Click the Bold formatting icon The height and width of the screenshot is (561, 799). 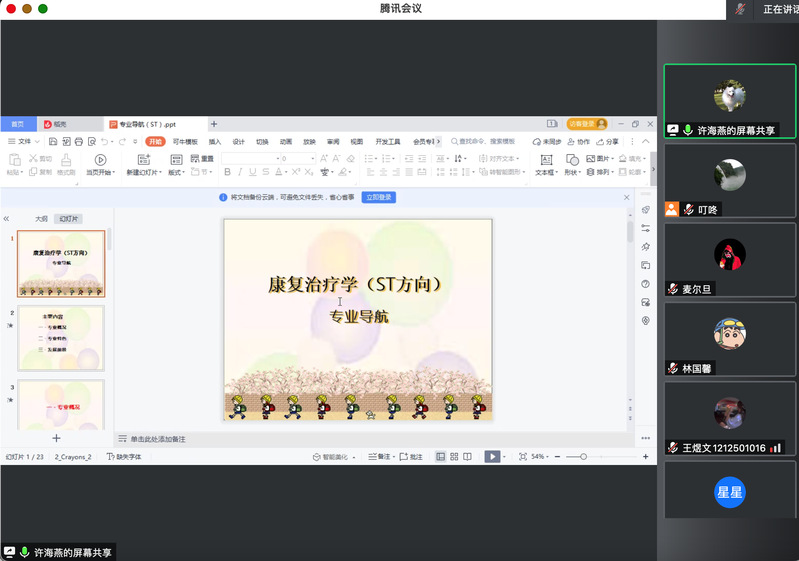tap(227, 172)
